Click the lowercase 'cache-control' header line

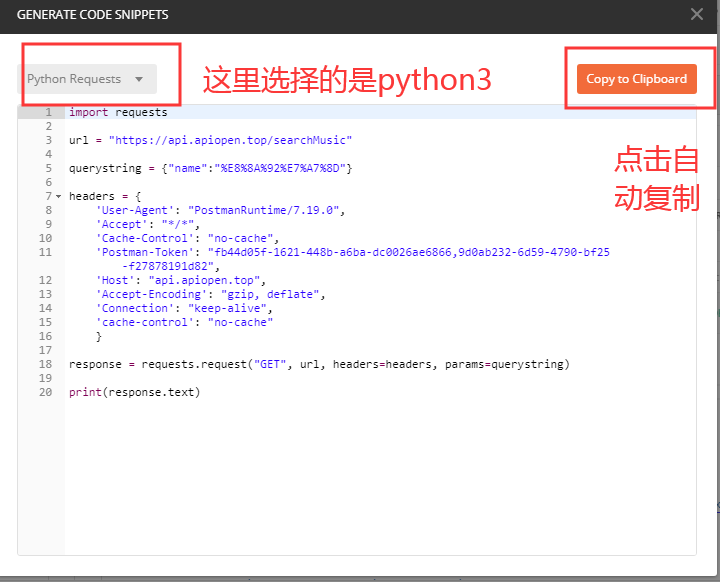[184, 322]
